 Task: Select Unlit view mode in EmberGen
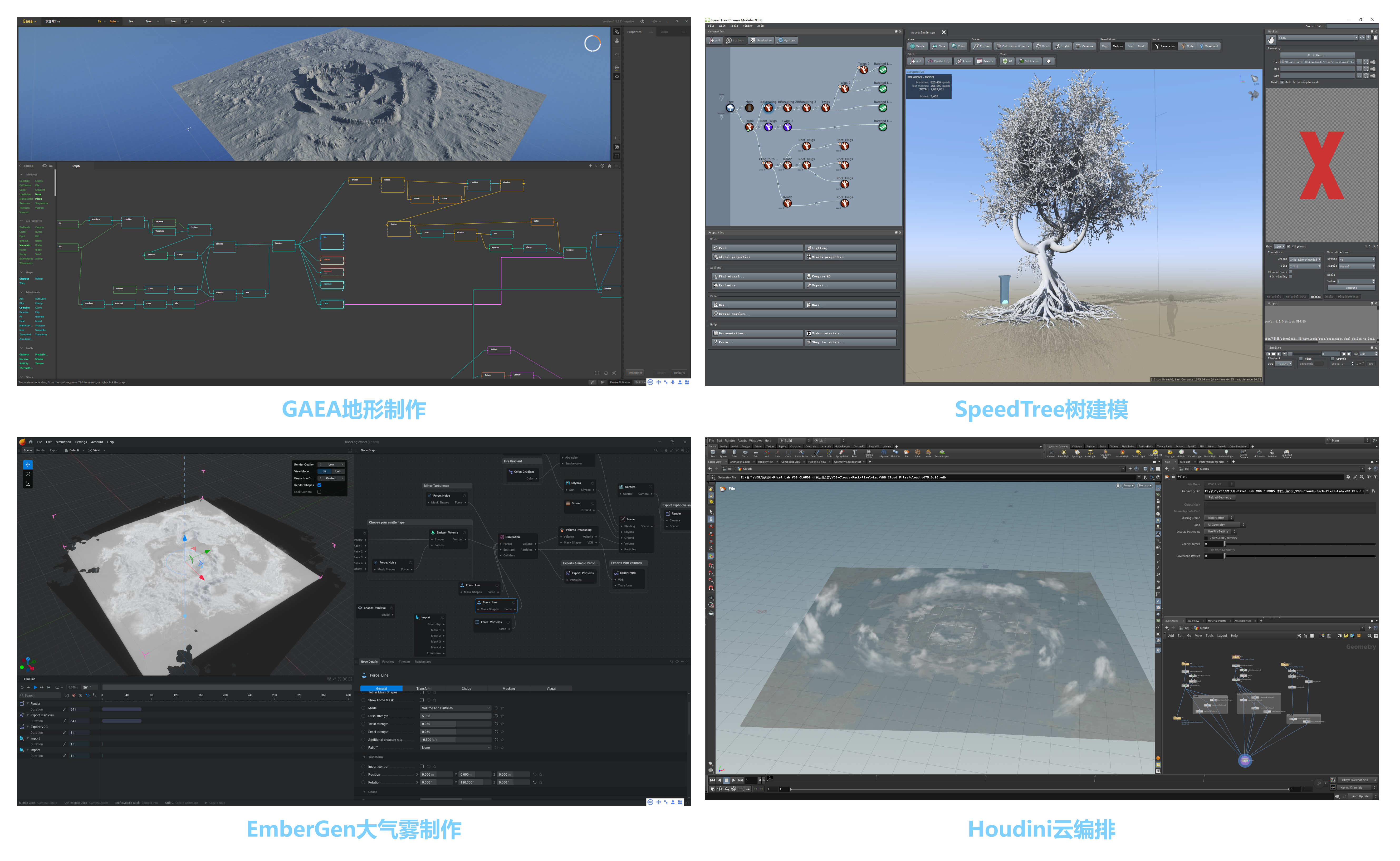tap(338, 472)
